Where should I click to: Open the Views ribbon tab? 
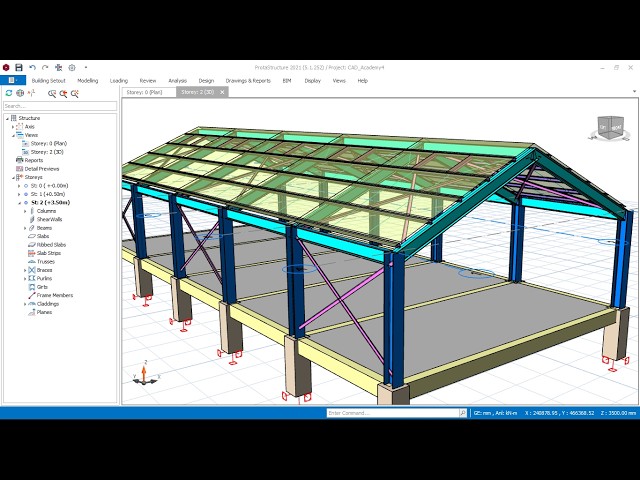pyautogui.click(x=339, y=81)
